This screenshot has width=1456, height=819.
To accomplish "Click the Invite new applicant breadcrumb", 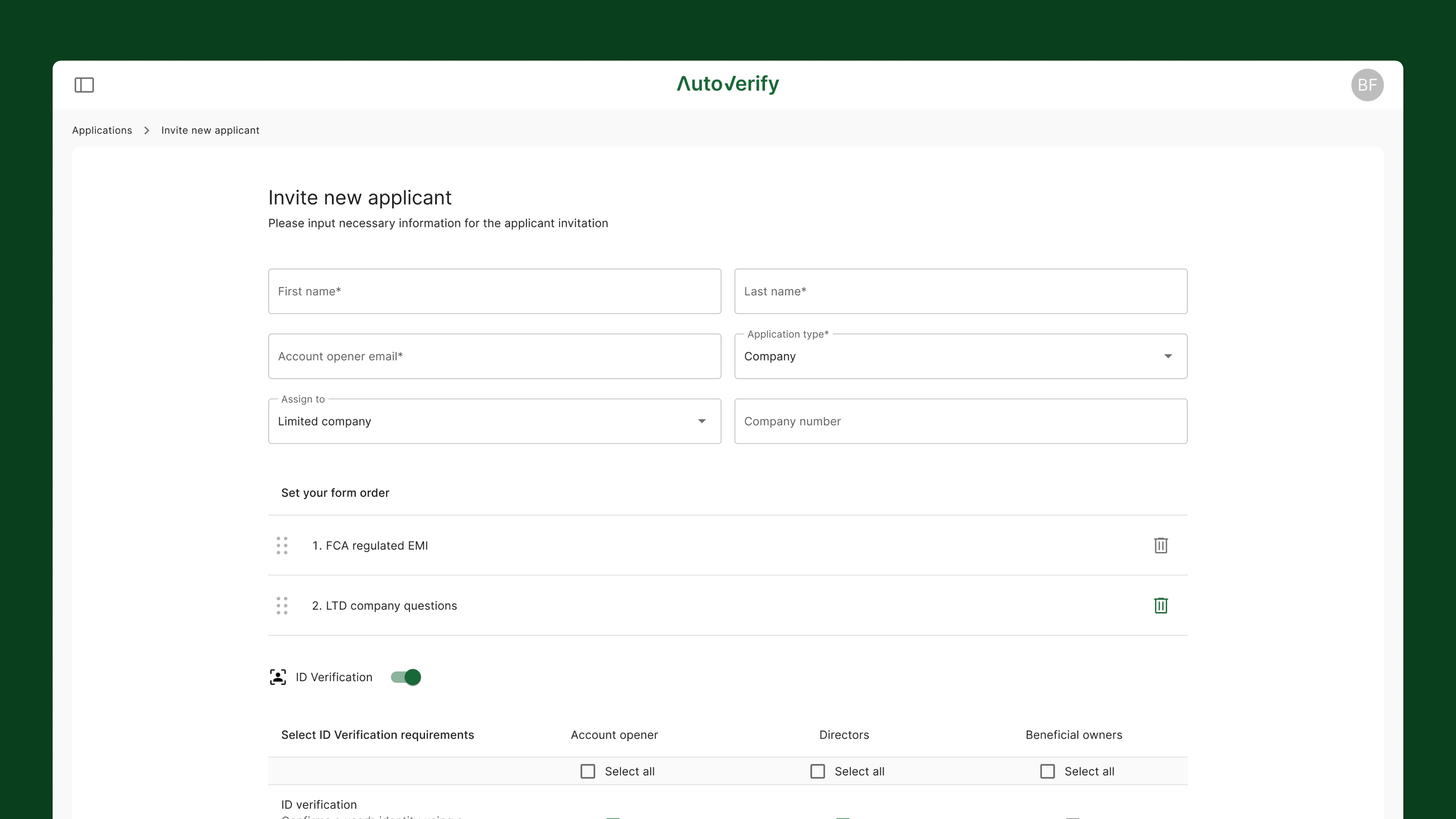I will point(210,130).
